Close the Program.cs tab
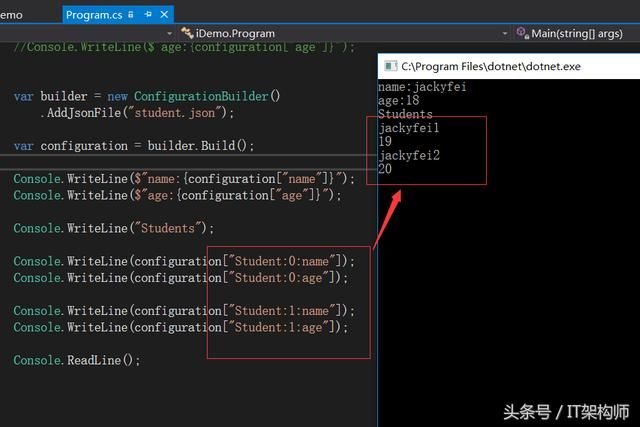The image size is (640, 427). (x=164, y=15)
